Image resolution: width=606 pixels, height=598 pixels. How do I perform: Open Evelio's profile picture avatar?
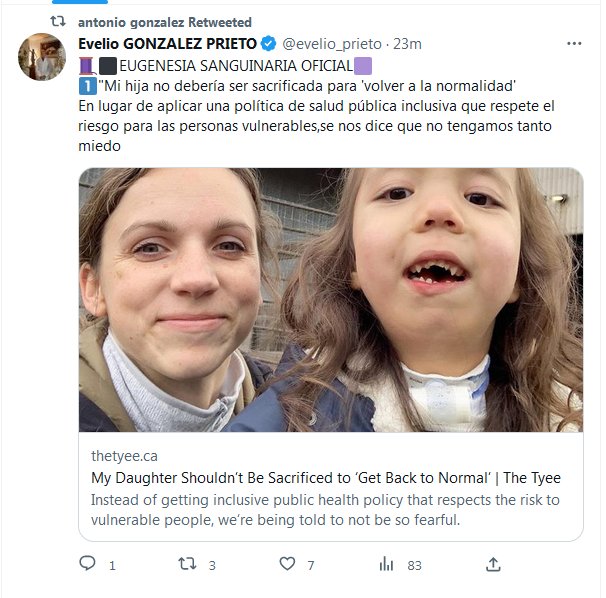point(43,56)
